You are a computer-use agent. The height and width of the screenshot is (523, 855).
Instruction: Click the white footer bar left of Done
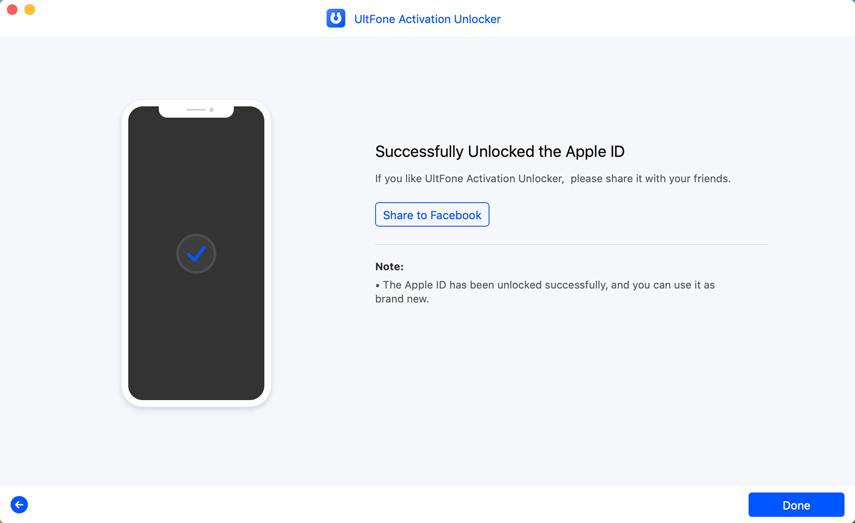(400, 505)
